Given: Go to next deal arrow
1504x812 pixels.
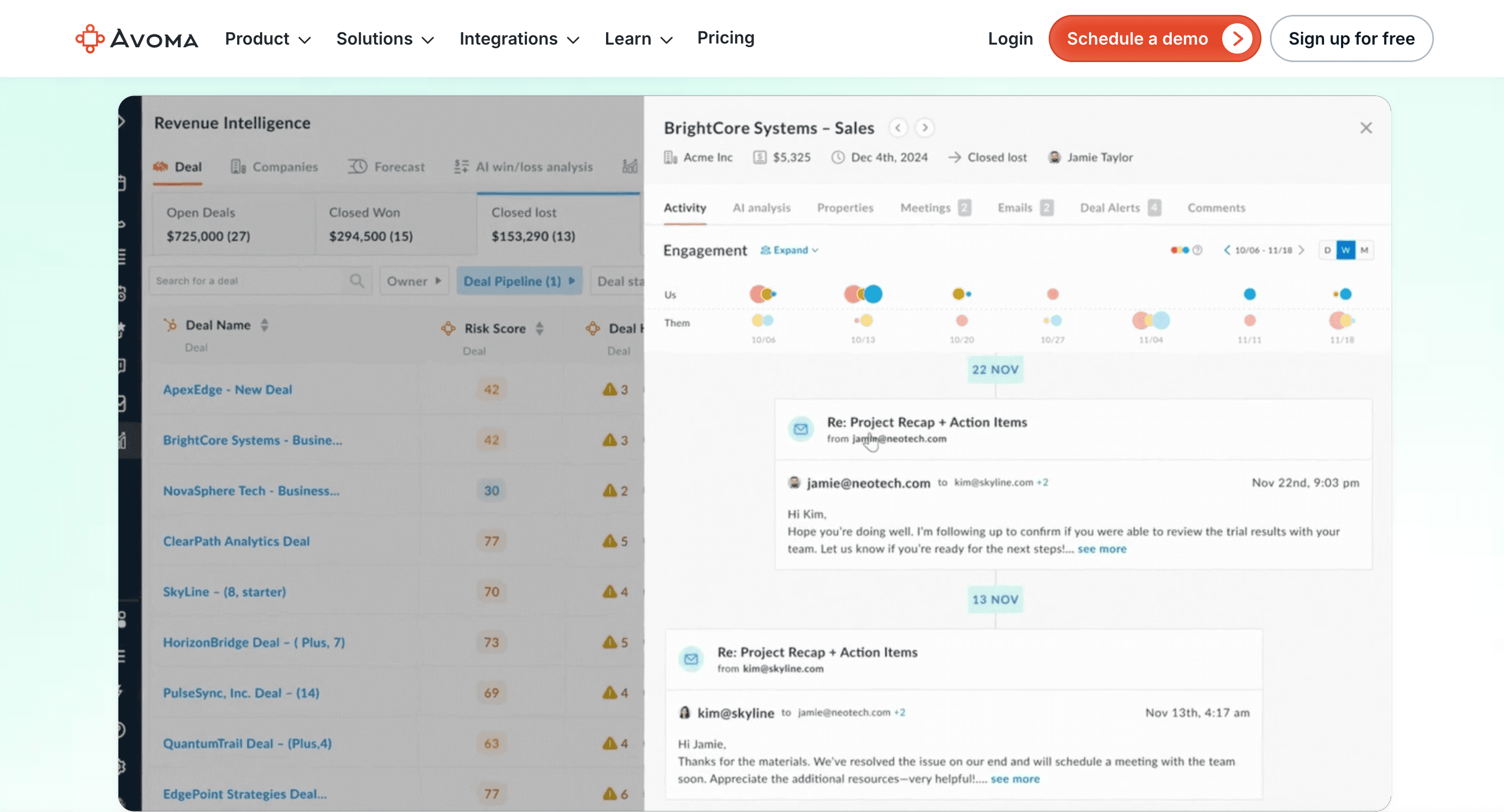Looking at the screenshot, I should pyautogui.click(x=925, y=128).
